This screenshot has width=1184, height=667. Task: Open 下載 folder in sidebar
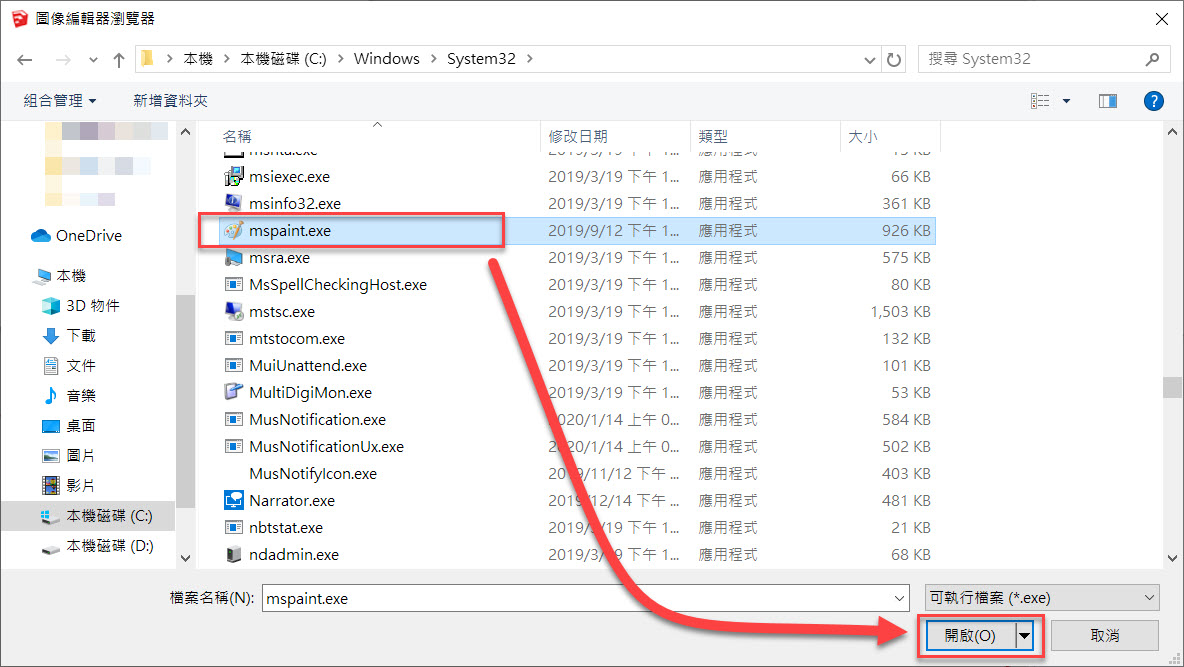click(69, 335)
